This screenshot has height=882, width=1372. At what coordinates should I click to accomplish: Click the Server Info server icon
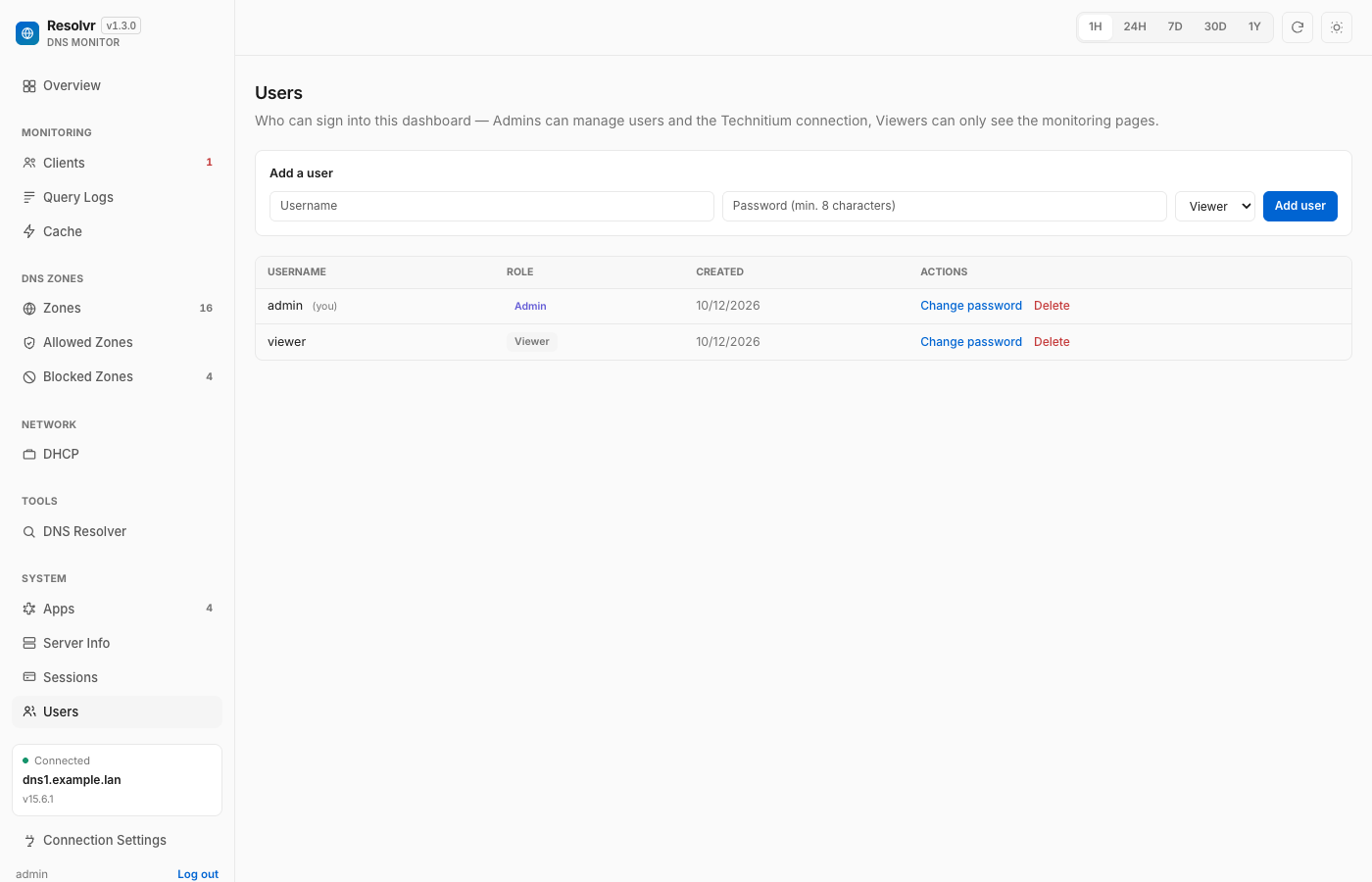coord(29,643)
